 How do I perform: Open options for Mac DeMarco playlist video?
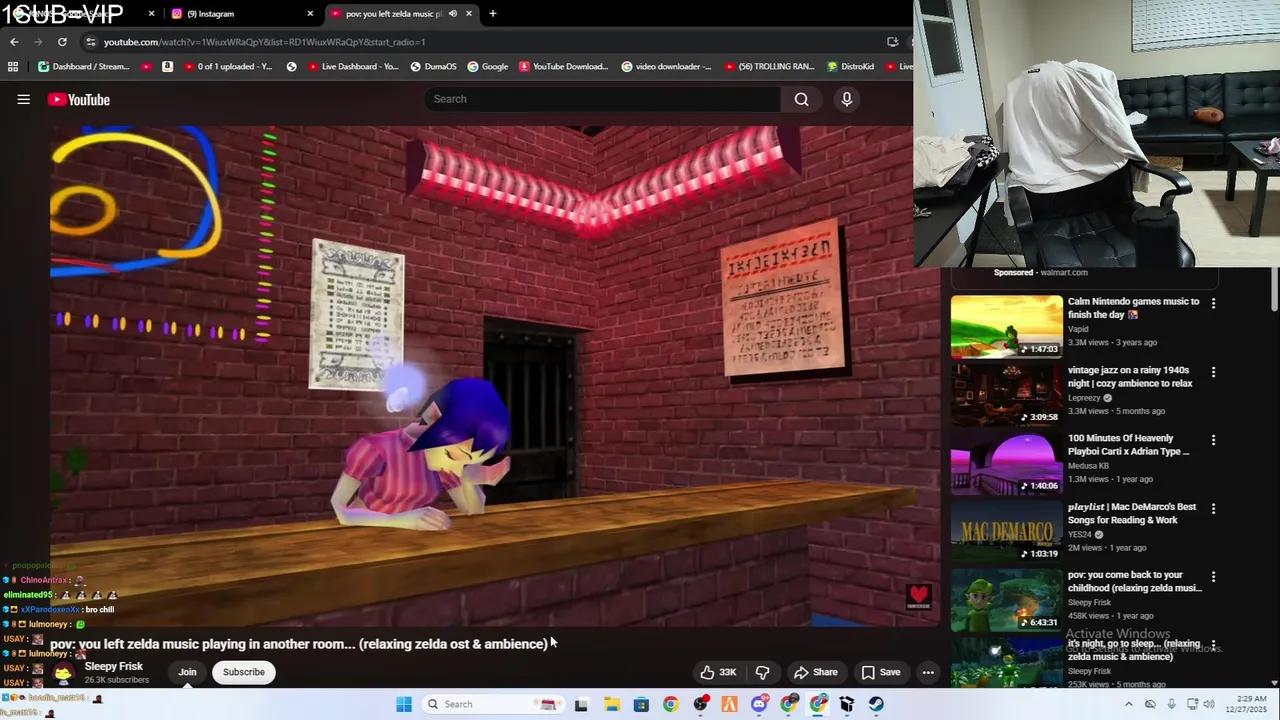pyautogui.click(x=1213, y=508)
